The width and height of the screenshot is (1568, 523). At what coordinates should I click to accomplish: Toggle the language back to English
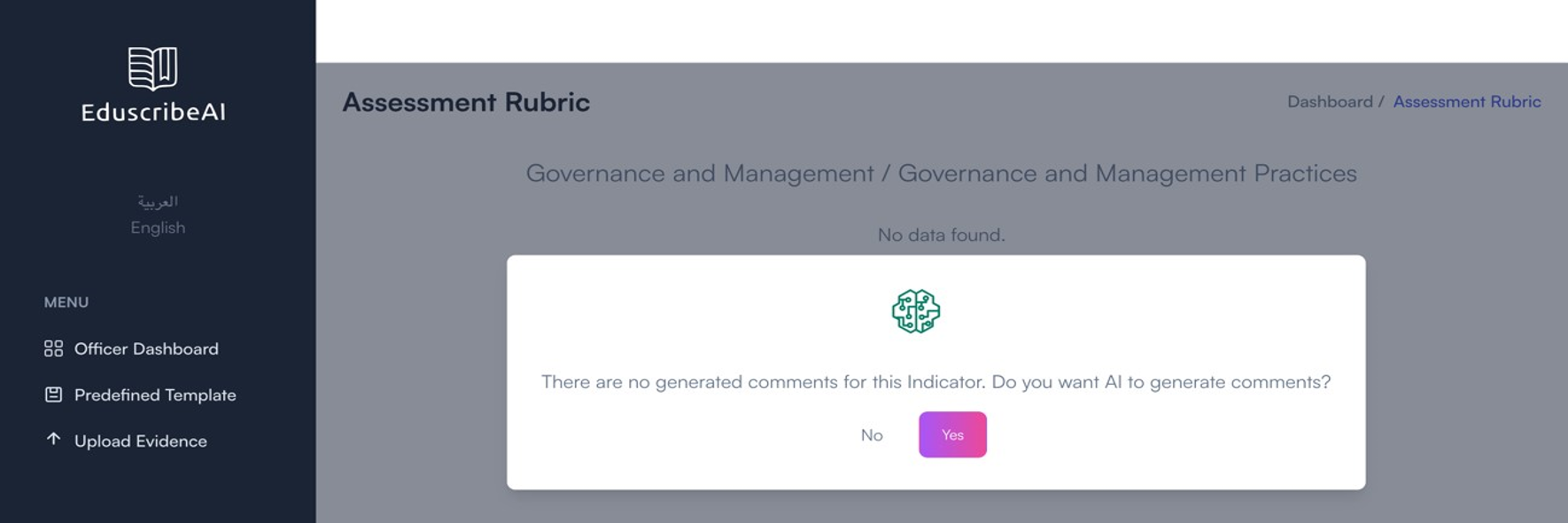point(157,226)
